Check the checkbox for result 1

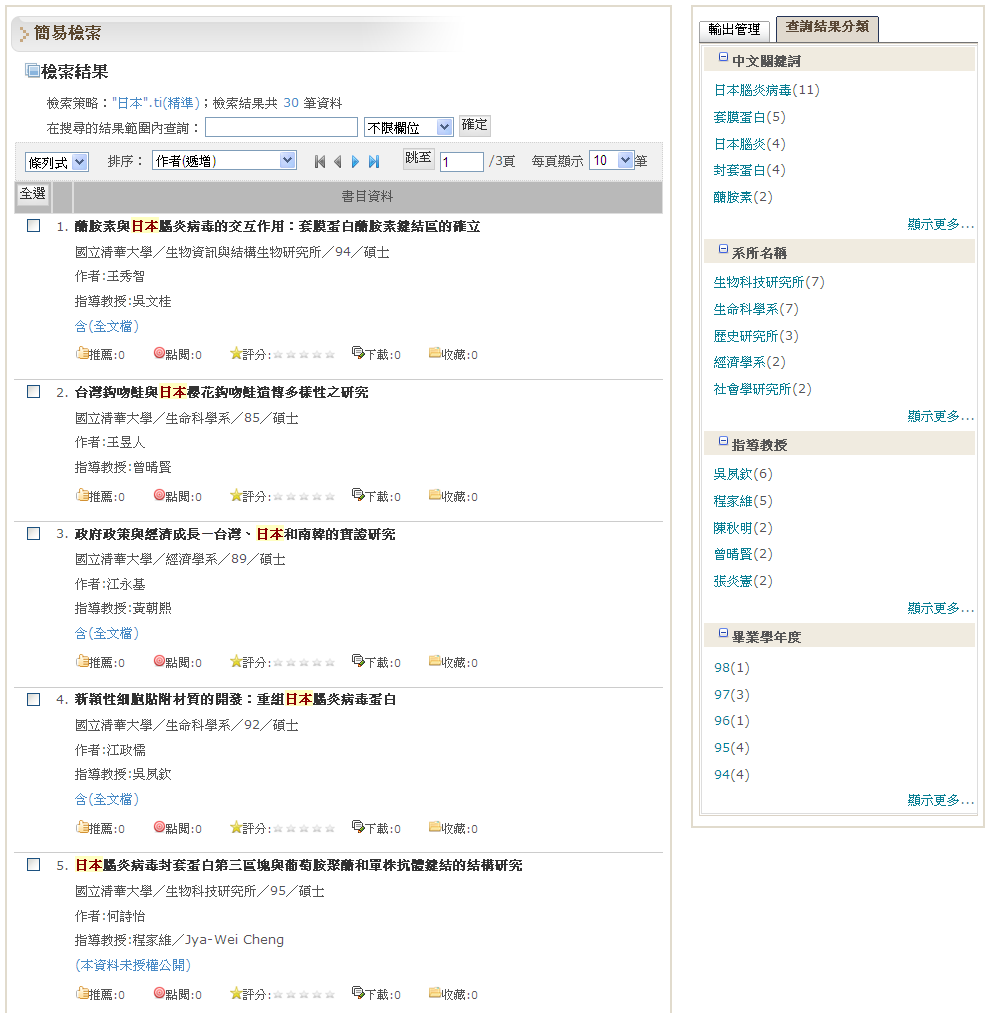coord(34,226)
